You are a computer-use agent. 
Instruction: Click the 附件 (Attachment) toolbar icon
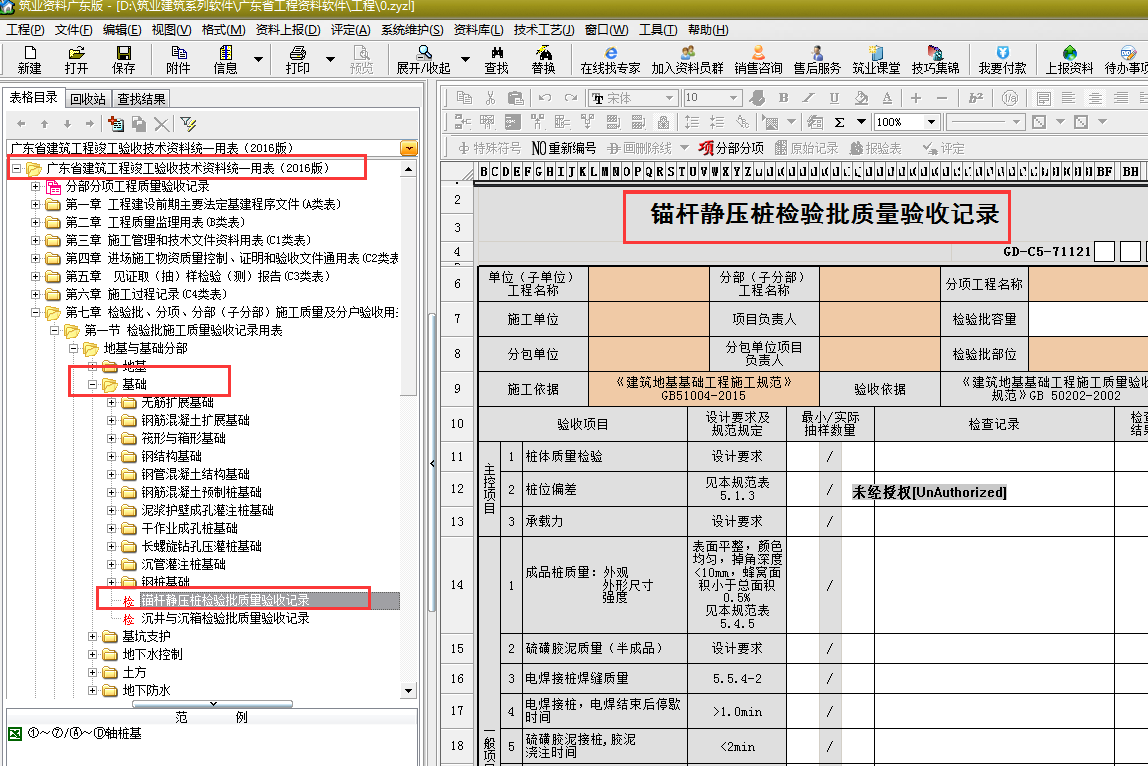pyautogui.click(x=178, y=59)
